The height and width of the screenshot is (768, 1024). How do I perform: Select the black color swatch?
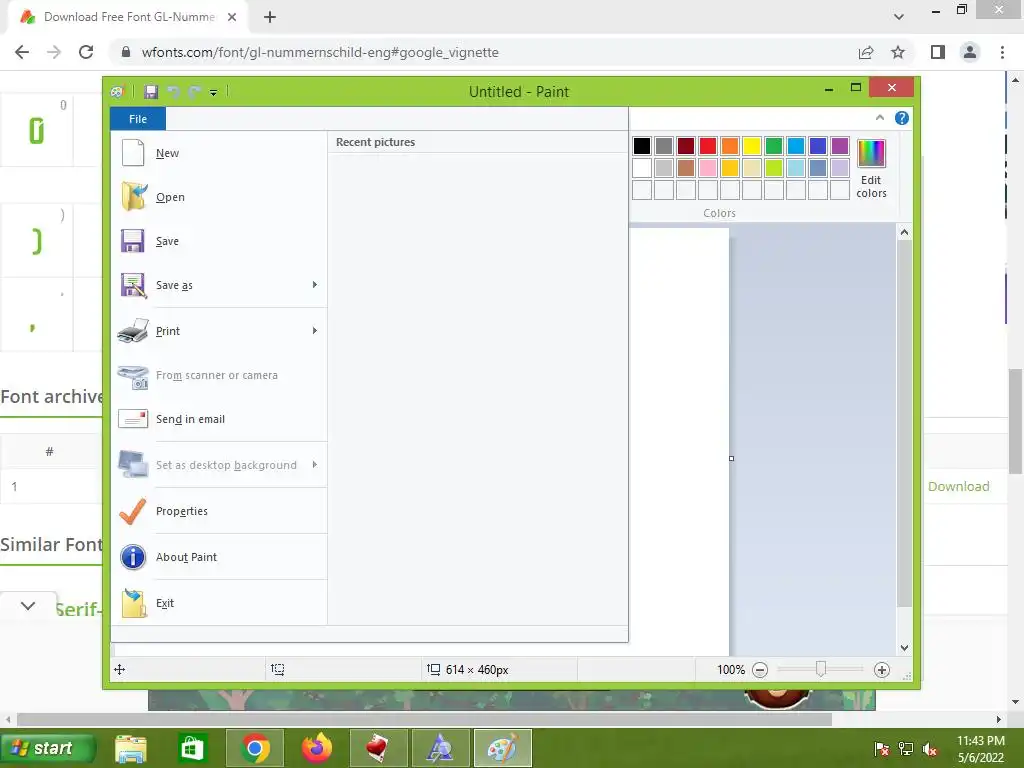[x=641, y=146]
